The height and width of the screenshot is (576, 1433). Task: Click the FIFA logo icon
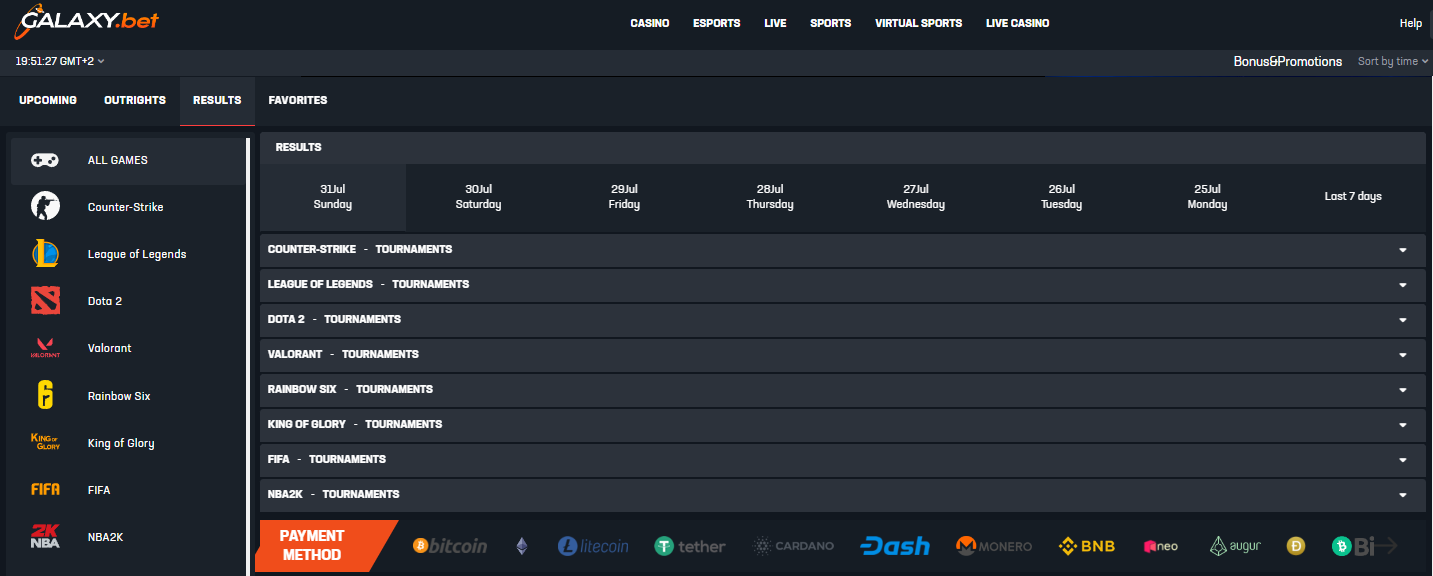coord(45,490)
